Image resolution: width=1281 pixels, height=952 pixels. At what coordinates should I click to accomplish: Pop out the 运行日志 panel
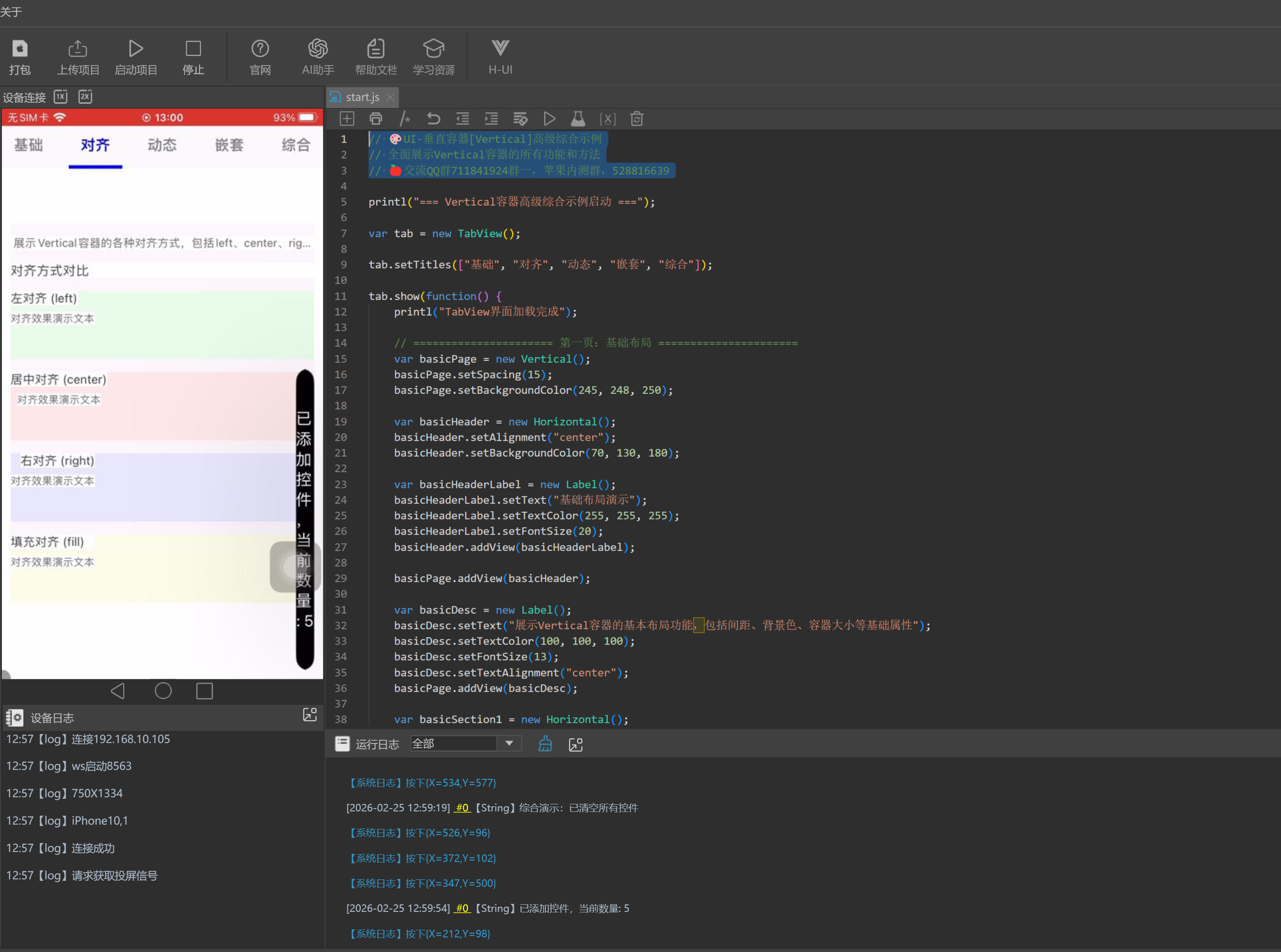click(575, 744)
